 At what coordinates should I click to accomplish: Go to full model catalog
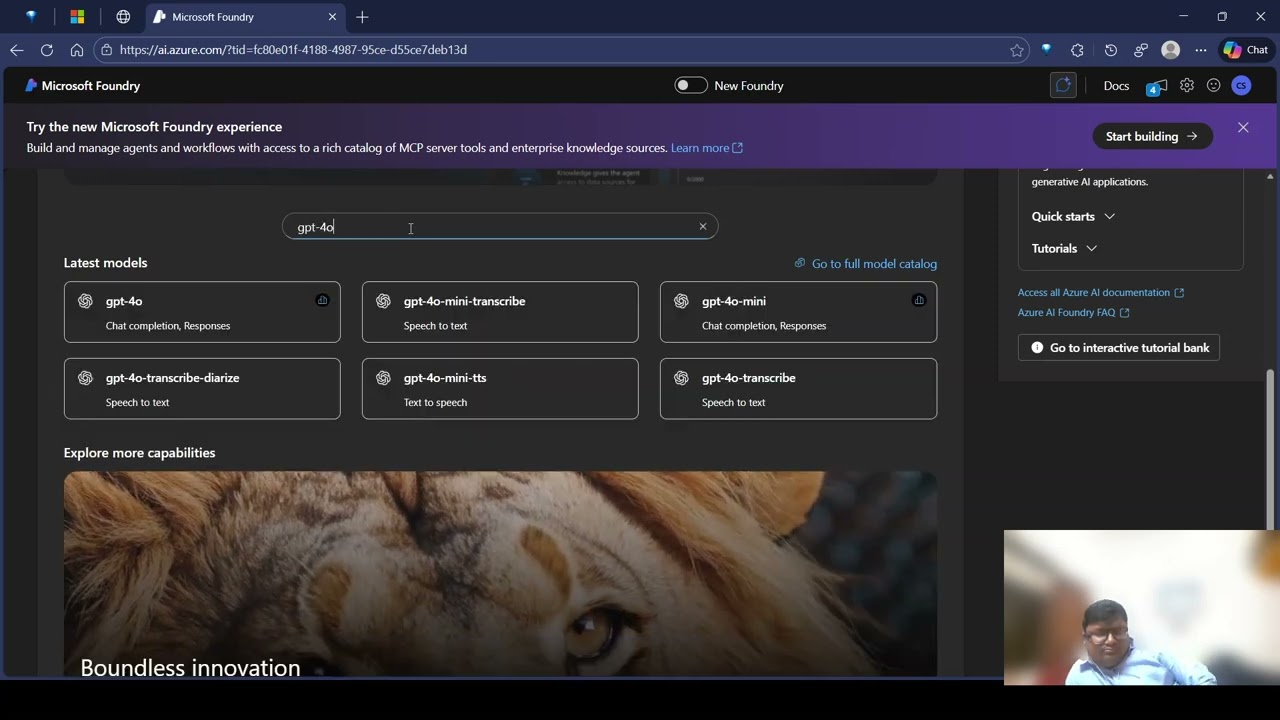point(866,264)
